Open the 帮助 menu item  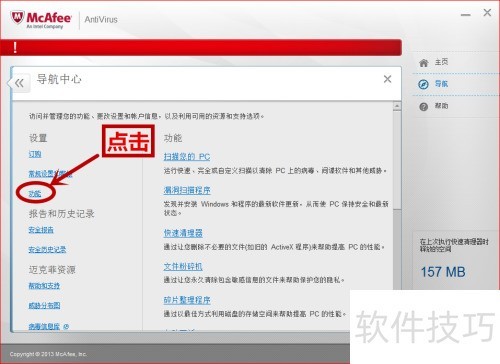point(441,106)
